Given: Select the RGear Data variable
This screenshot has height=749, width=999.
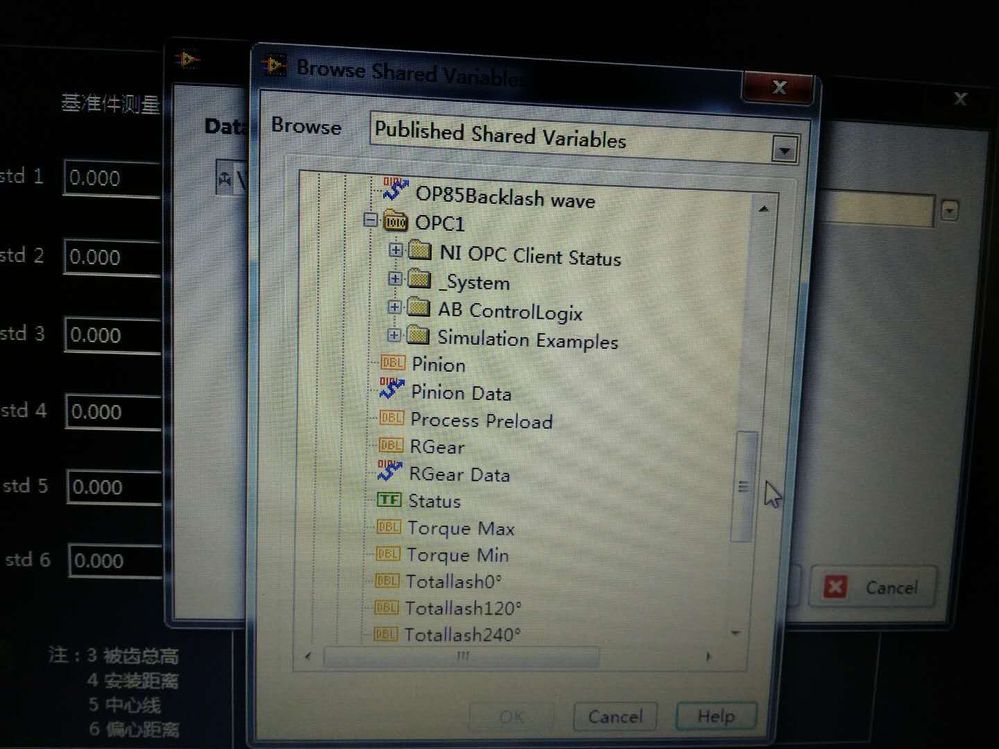Looking at the screenshot, I should pyautogui.click(x=459, y=474).
